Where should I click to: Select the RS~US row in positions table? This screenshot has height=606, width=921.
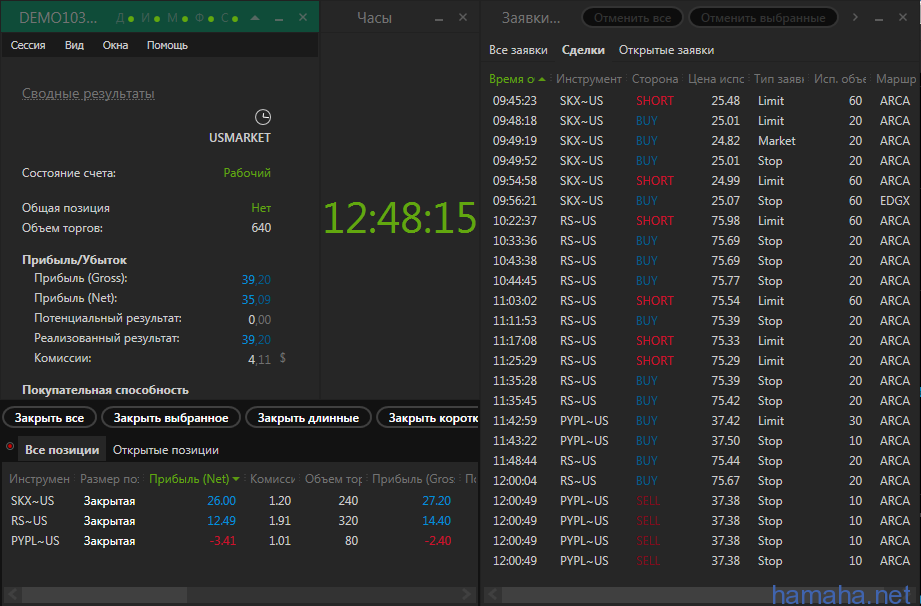239,521
